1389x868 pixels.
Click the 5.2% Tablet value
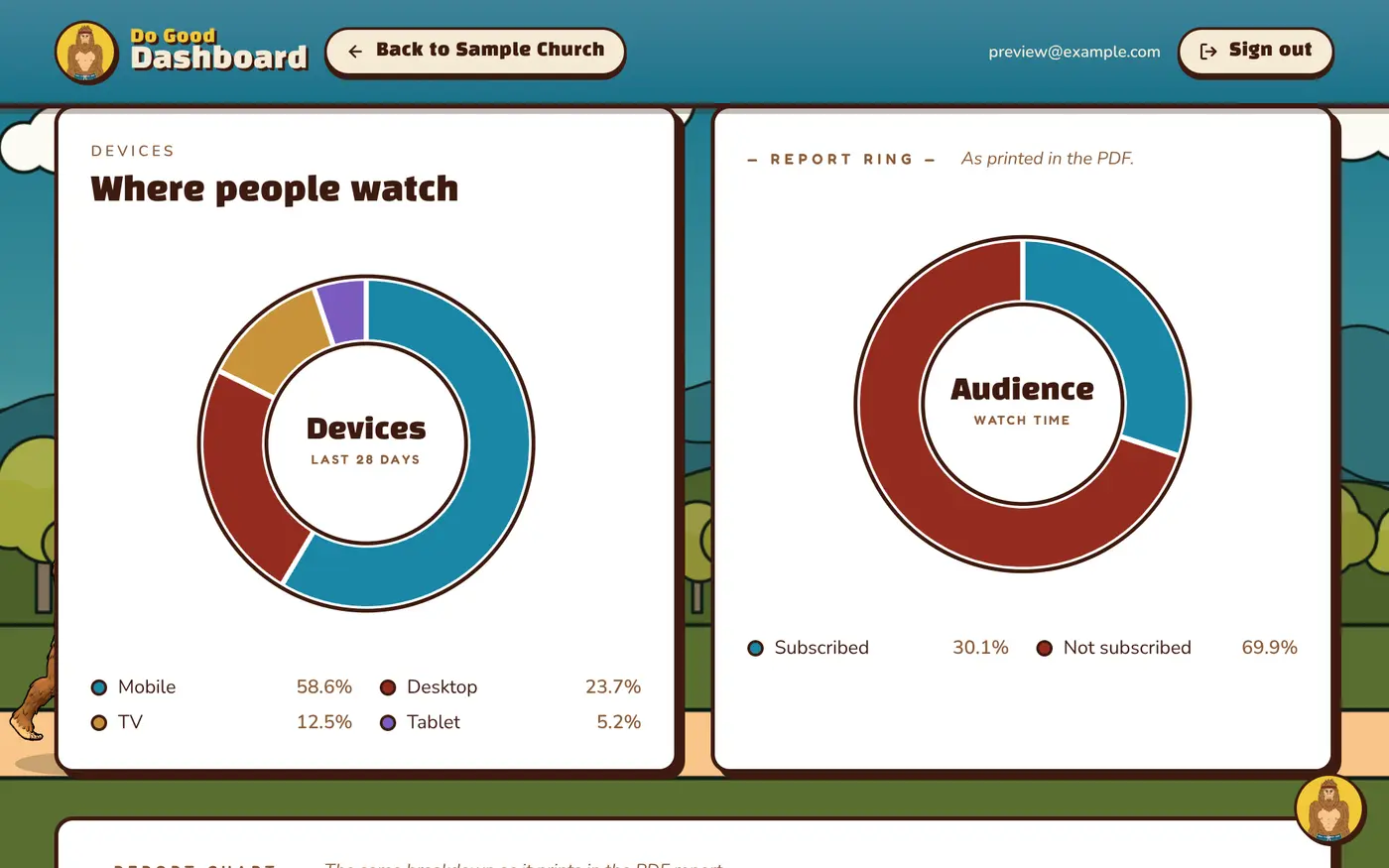pyautogui.click(x=619, y=722)
